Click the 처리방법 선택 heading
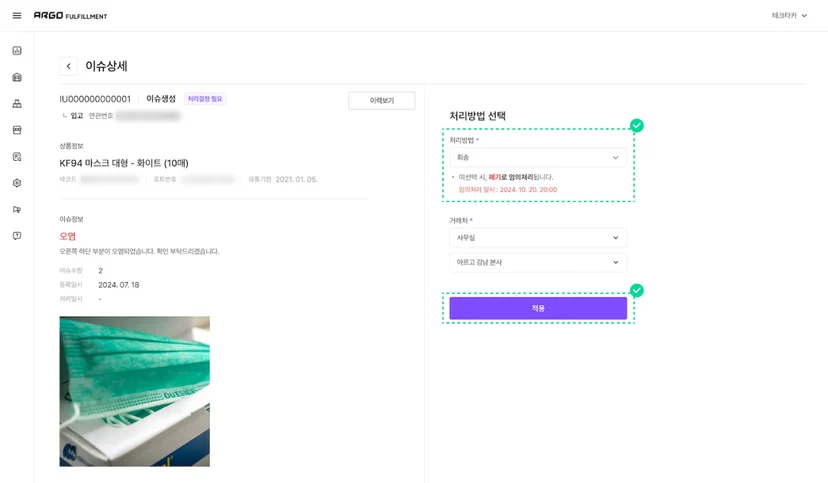Screen dimensions: 828x483 coord(477,116)
